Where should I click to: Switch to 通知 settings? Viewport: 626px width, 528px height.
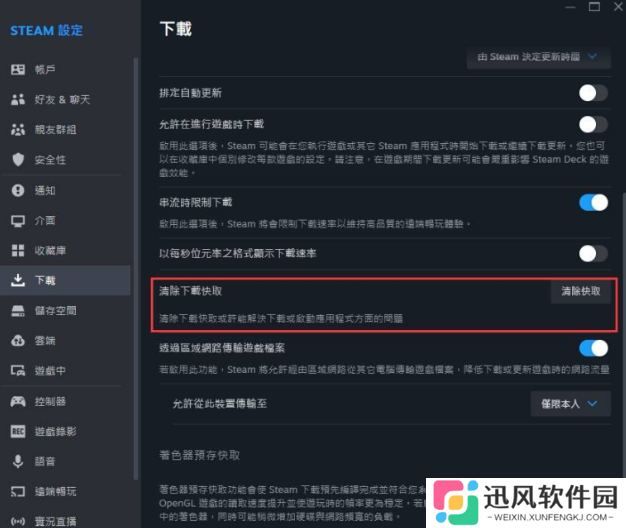pyautogui.click(x=66, y=190)
